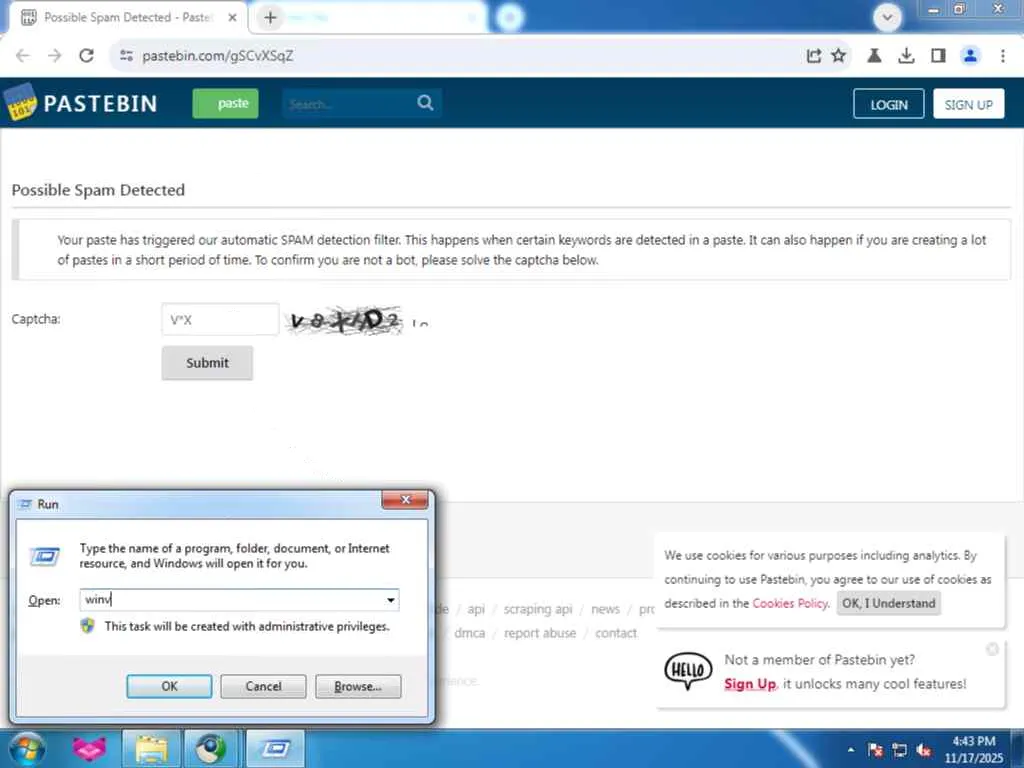Image resolution: width=1024 pixels, height=768 pixels.
Task: Click the green paste button
Action: pyautogui.click(x=225, y=103)
